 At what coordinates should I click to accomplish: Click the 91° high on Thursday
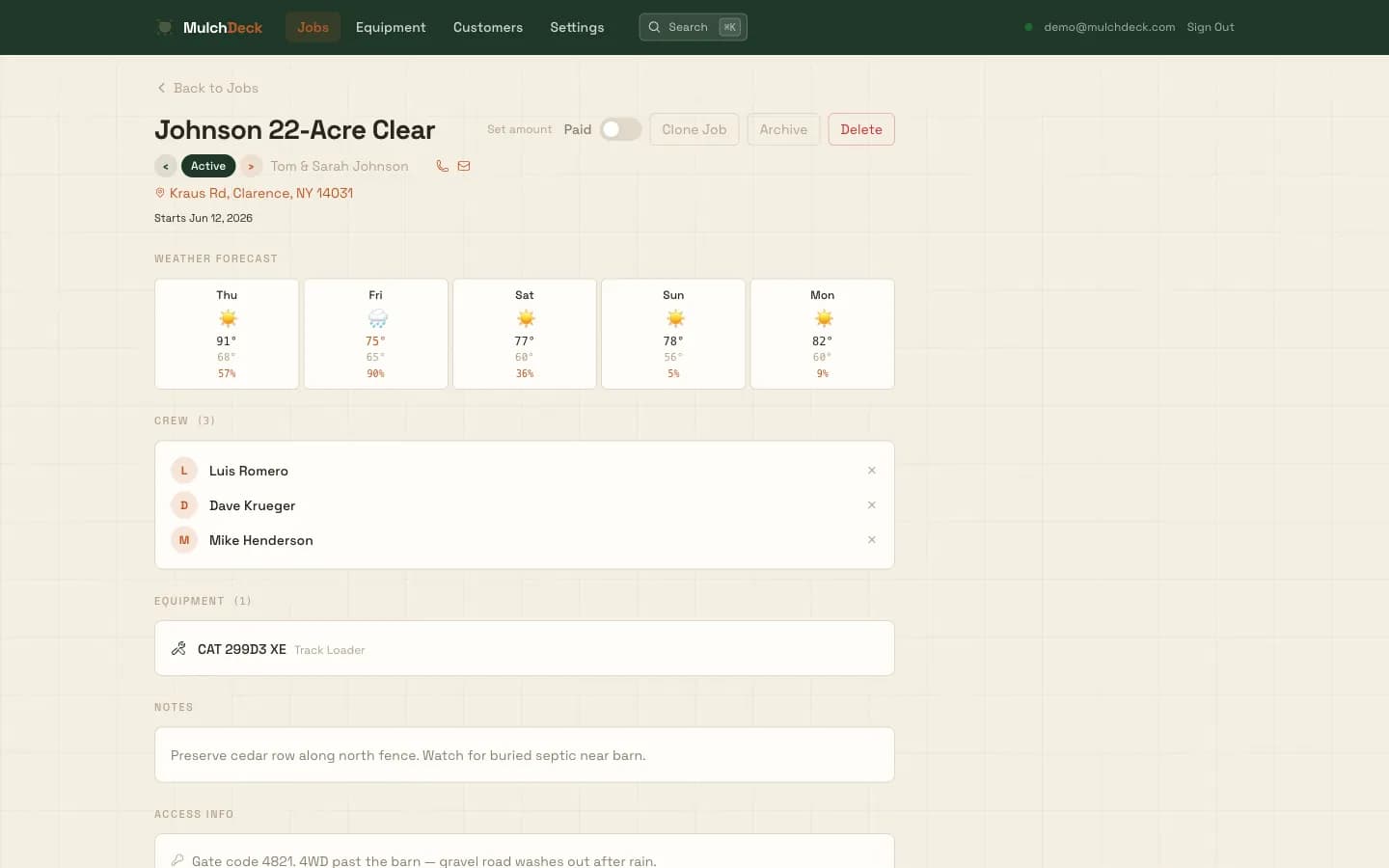pos(227,340)
